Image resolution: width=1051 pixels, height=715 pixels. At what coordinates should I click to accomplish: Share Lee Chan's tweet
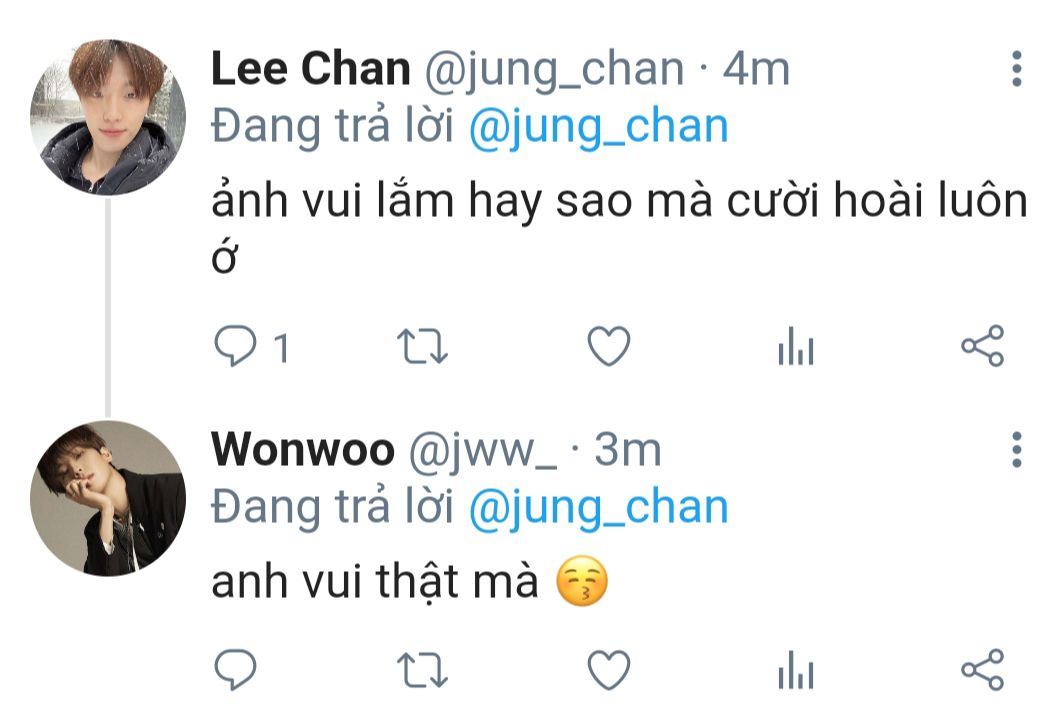pyautogui.click(x=983, y=346)
